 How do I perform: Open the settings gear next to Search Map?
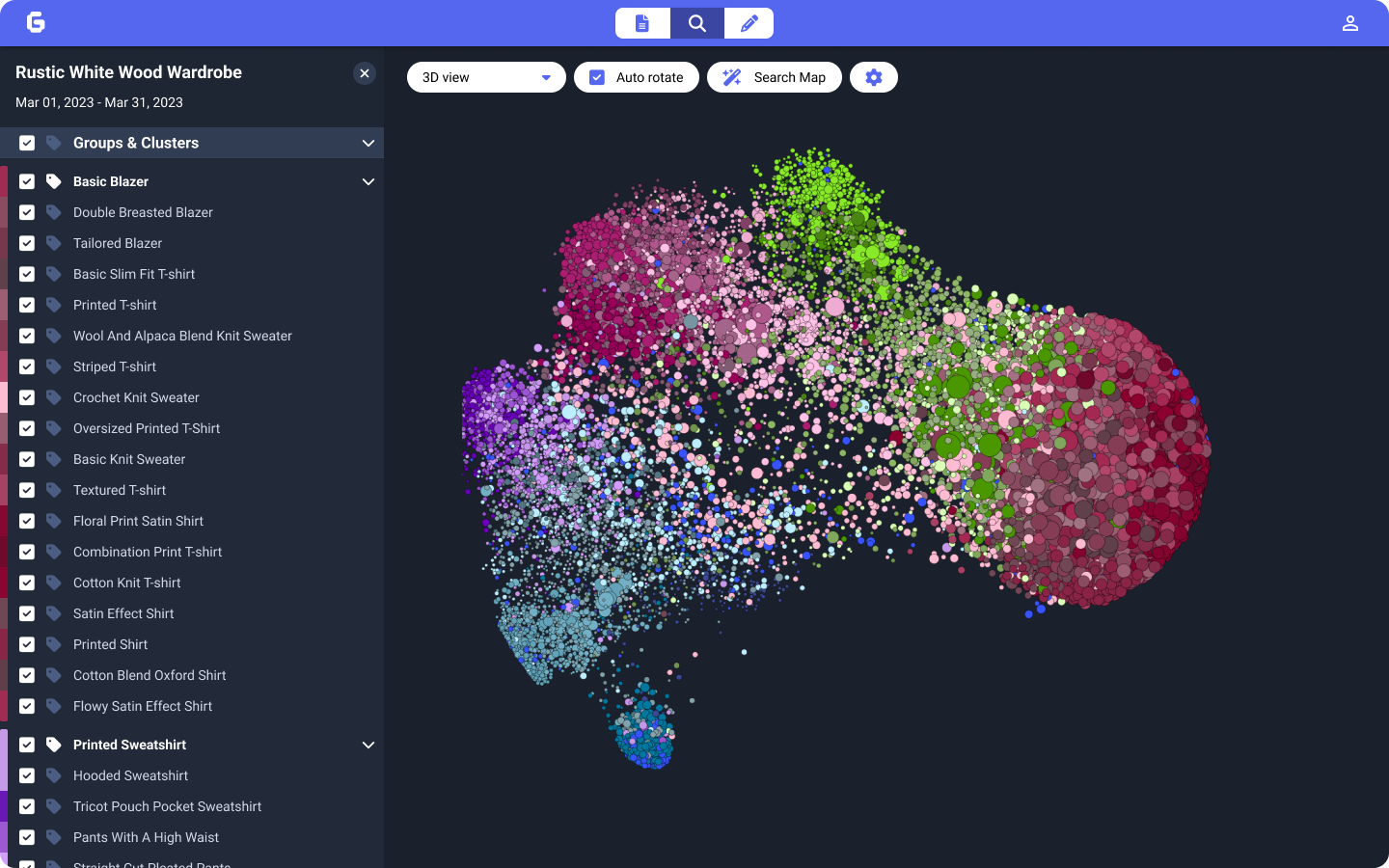(873, 77)
